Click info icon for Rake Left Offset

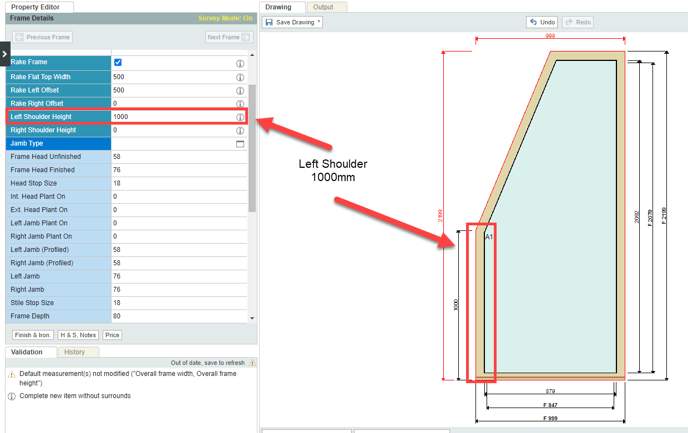[x=240, y=90]
